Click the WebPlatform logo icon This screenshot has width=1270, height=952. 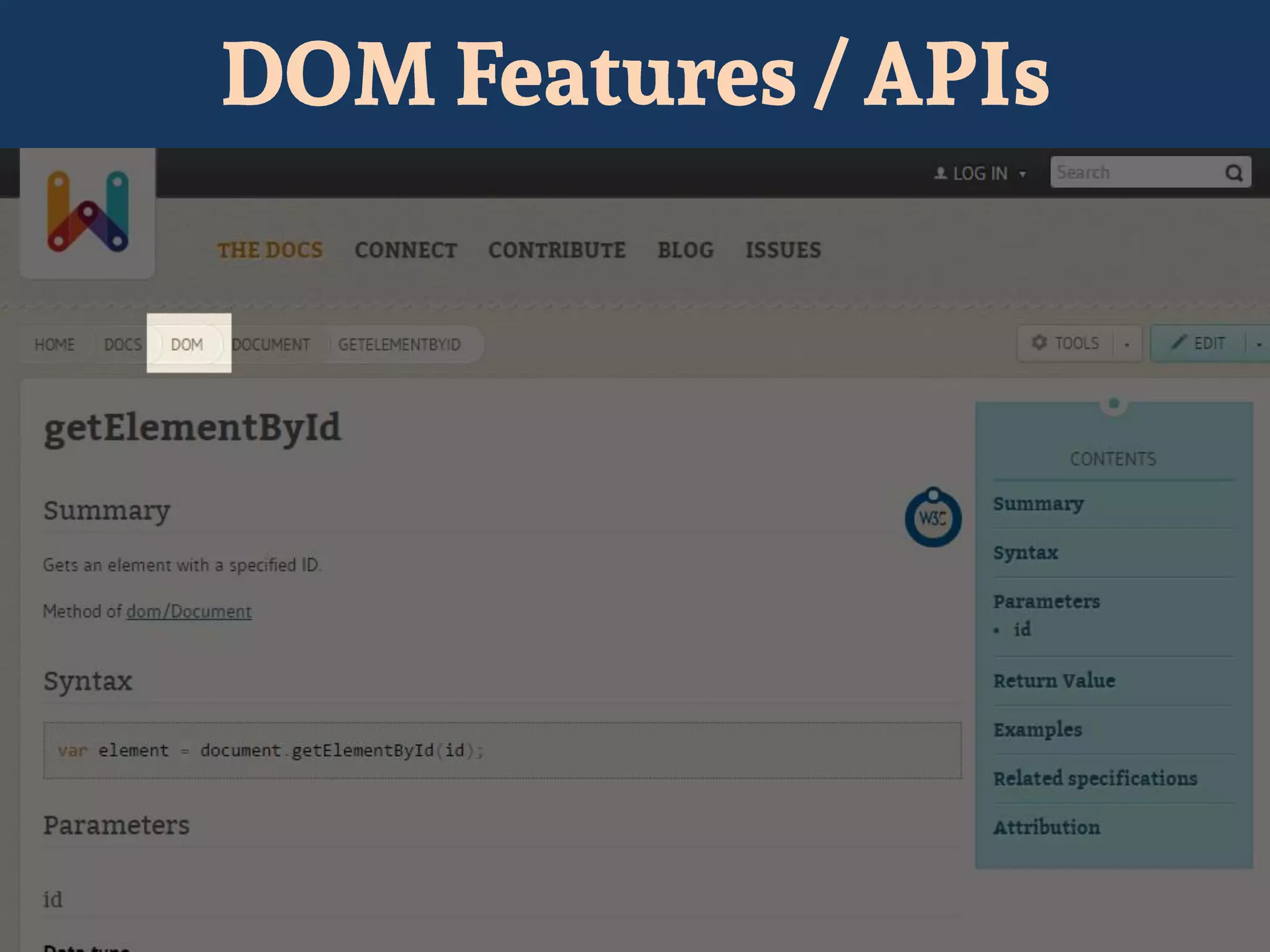tap(87, 212)
